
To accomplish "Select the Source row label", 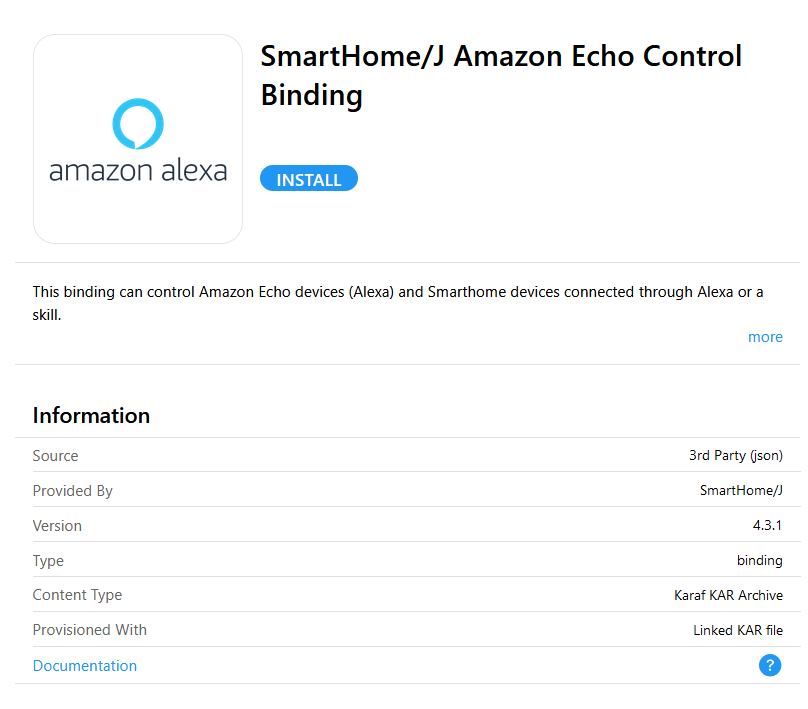I will [55, 456].
